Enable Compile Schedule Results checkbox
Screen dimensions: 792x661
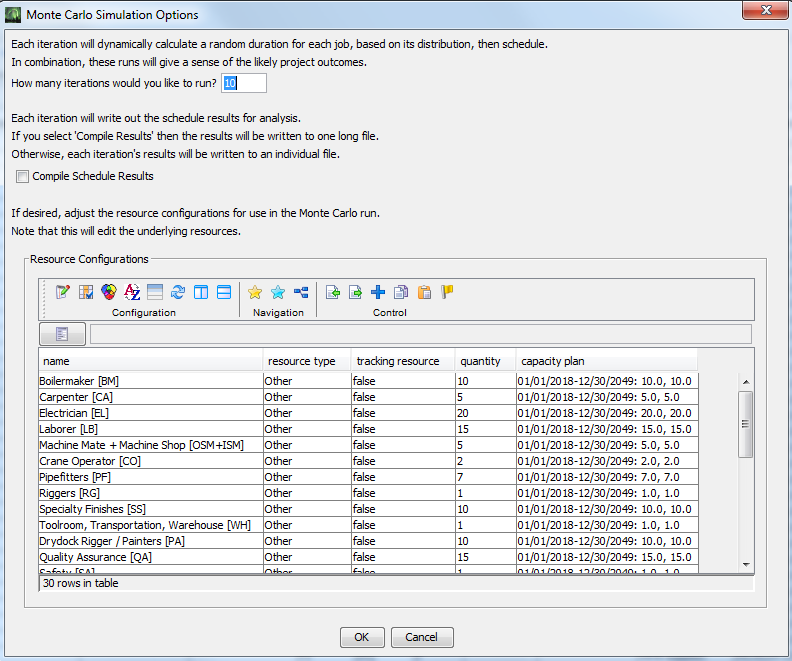[x=22, y=176]
